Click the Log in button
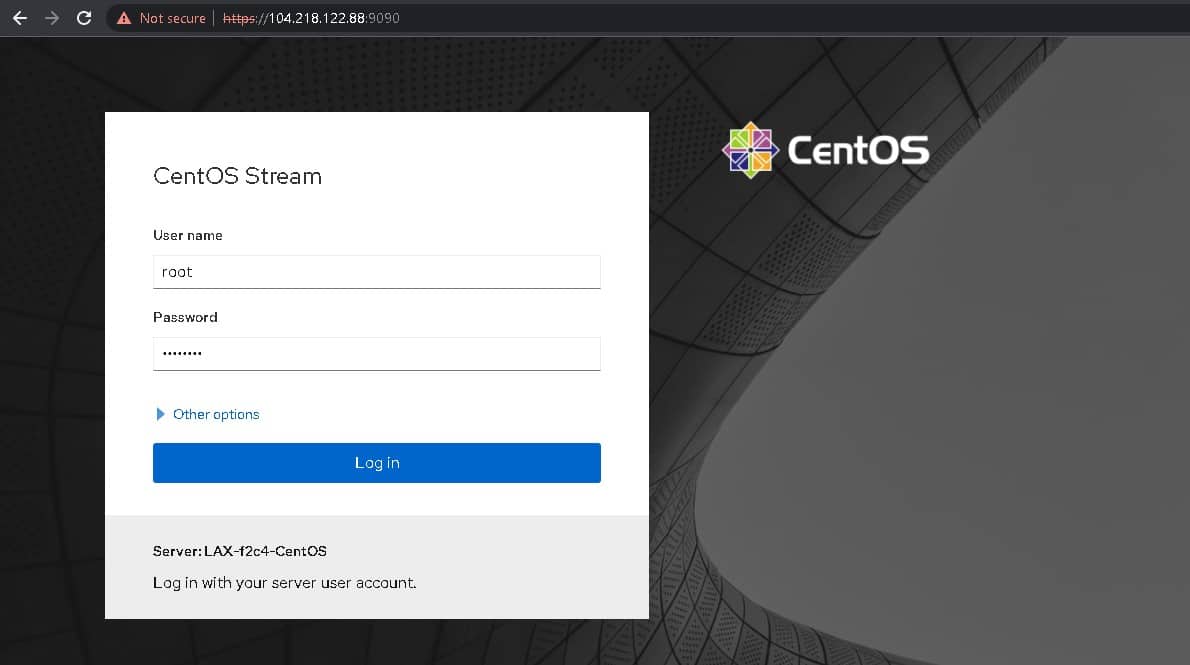The image size is (1190, 665). point(376,462)
